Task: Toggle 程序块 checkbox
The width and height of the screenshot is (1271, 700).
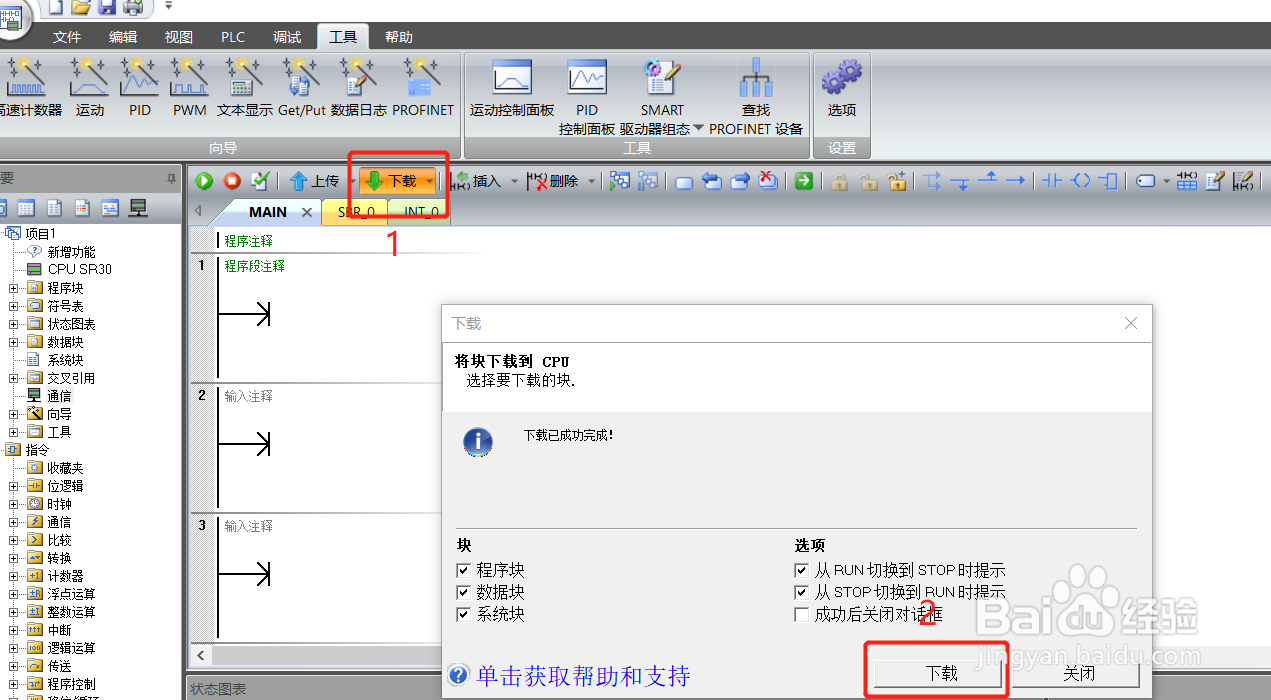Action: coord(463,570)
